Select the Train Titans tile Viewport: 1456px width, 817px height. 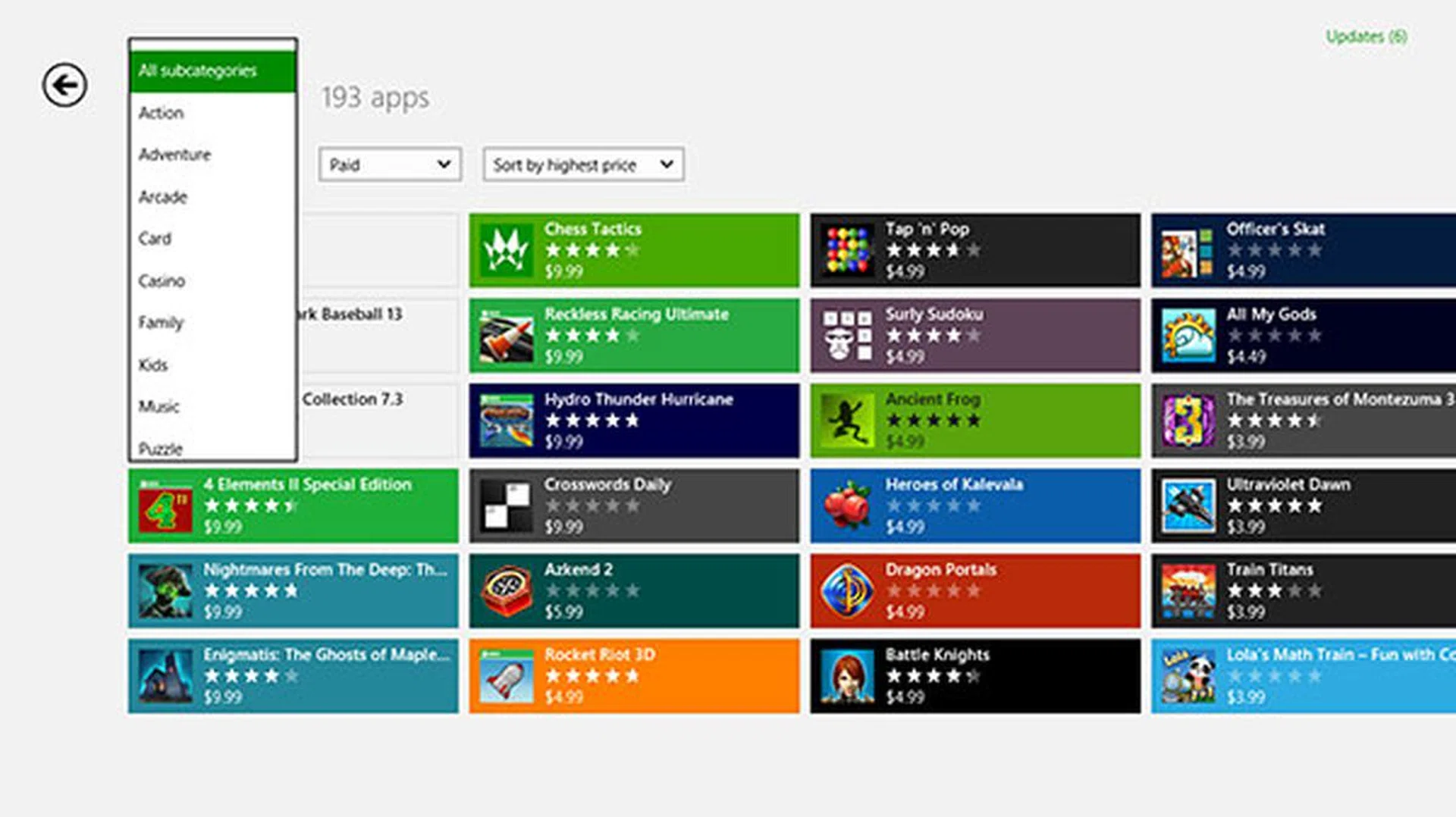pos(1303,591)
